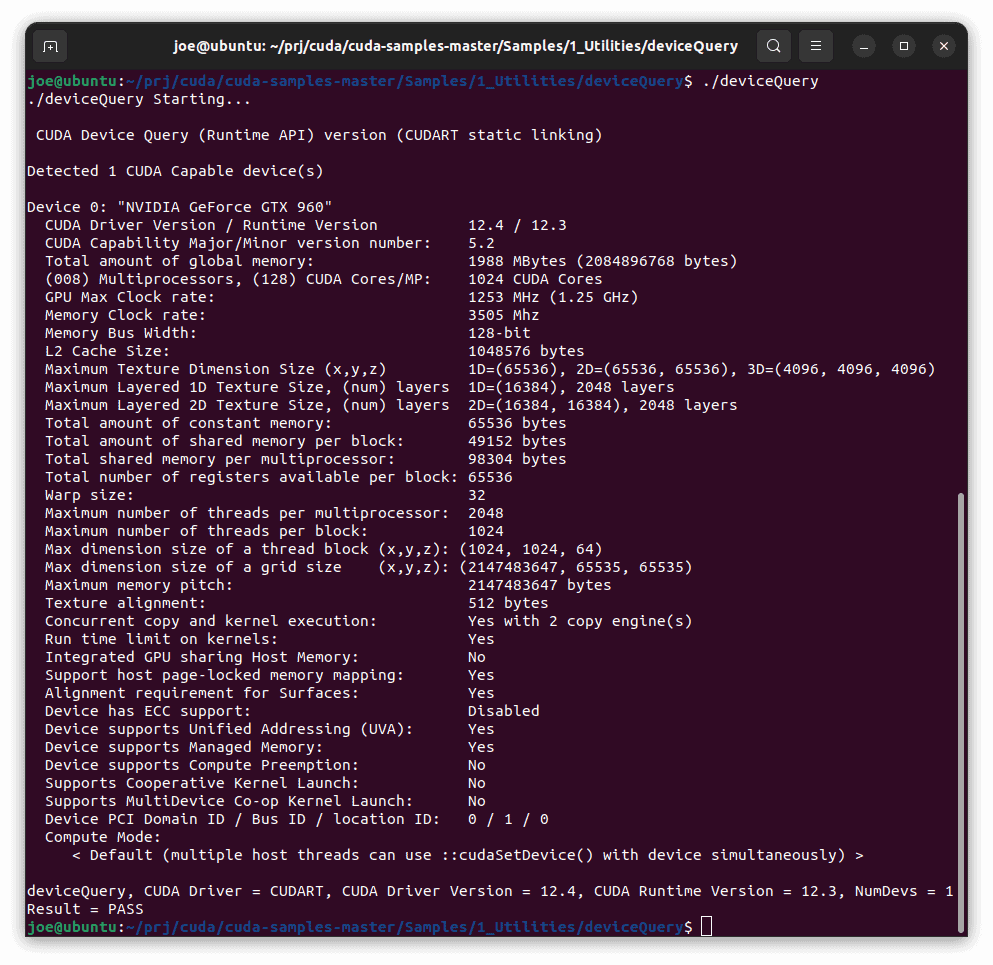Click '1988 MBytes (2084896768 bytes)' value

tap(603, 262)
